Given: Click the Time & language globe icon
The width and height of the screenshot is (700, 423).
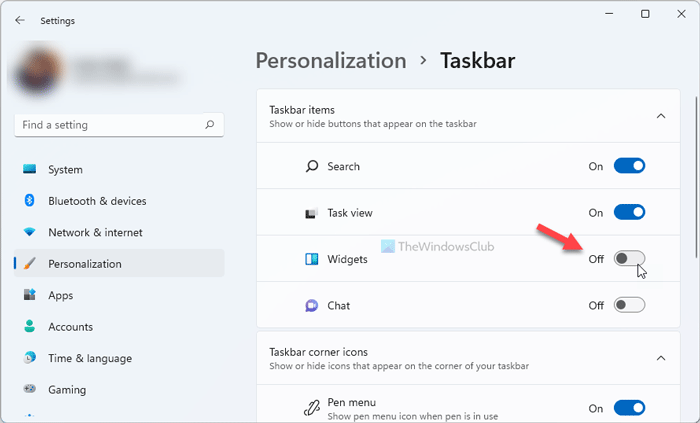Looking at the screenshot, I should (x=29, y=359).
